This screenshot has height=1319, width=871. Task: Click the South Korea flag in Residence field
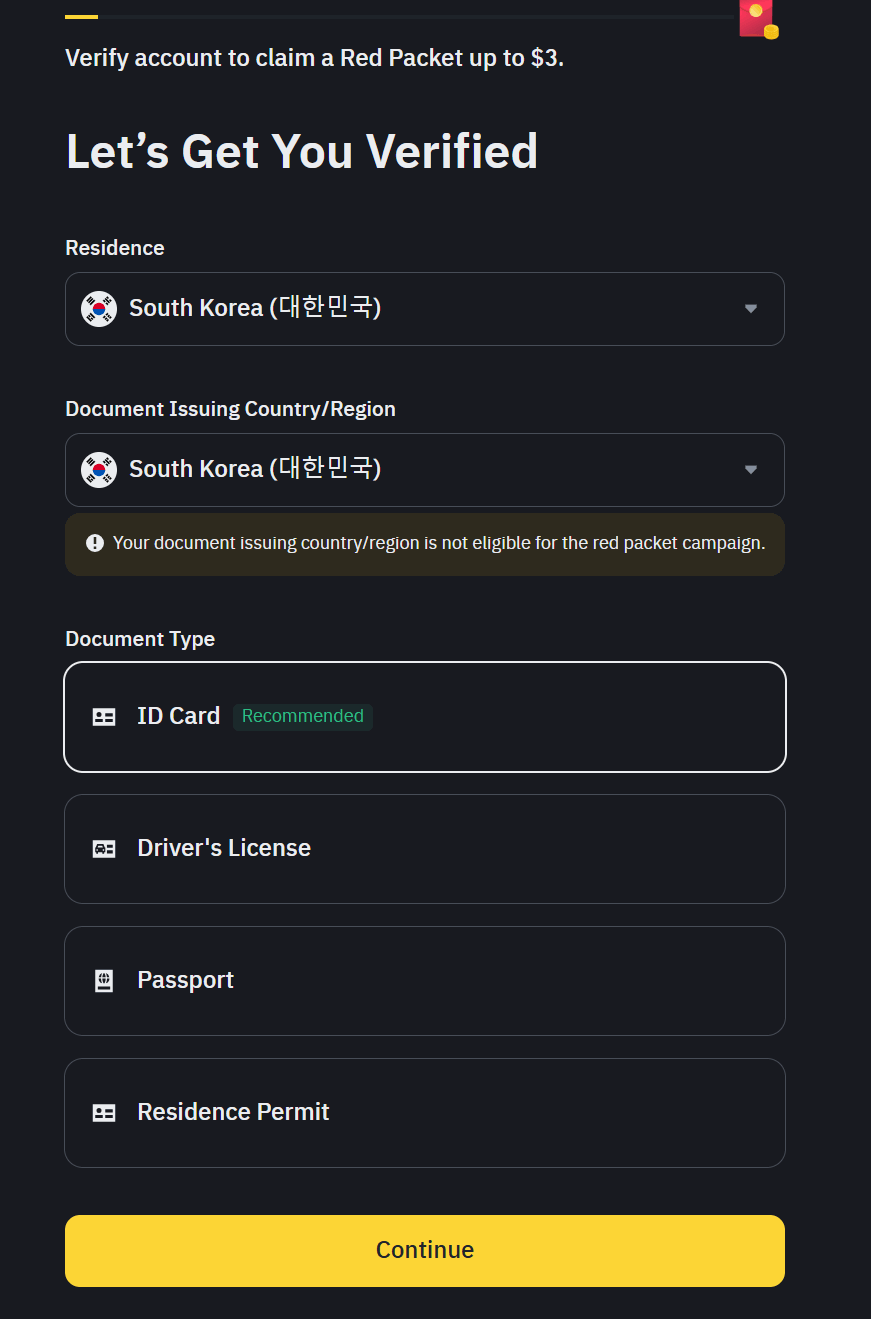coord(98,309)
